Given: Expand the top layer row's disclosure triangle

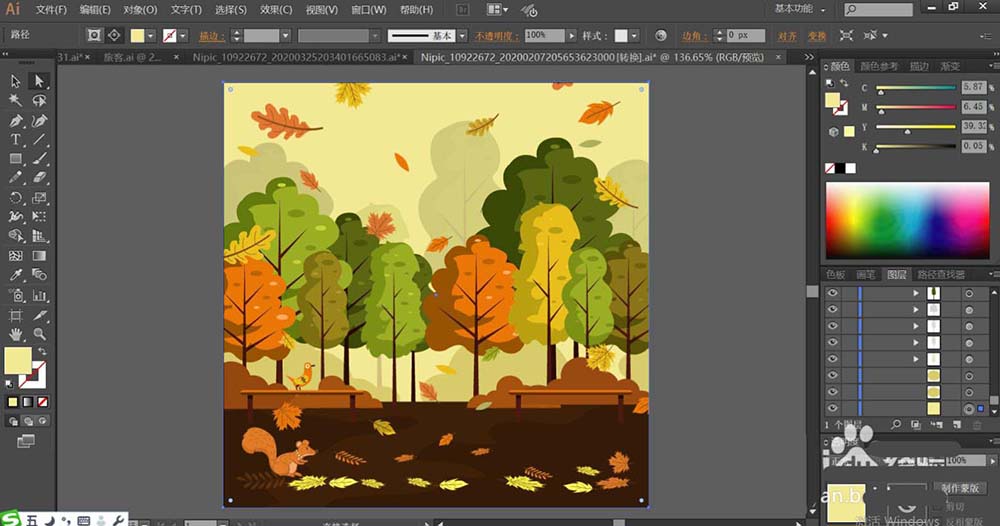Looking at the screenshot, I should pyautogui.click(x=916, y=293).
